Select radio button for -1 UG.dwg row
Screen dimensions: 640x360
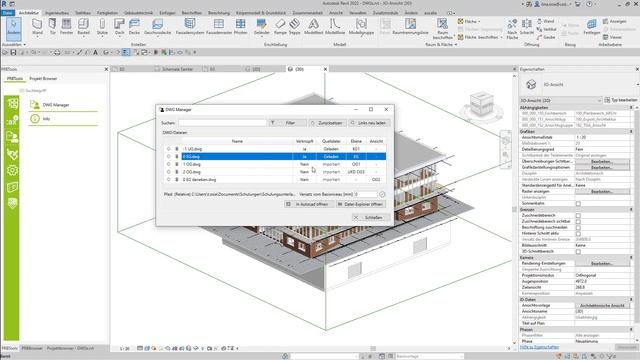pos(168,149)
